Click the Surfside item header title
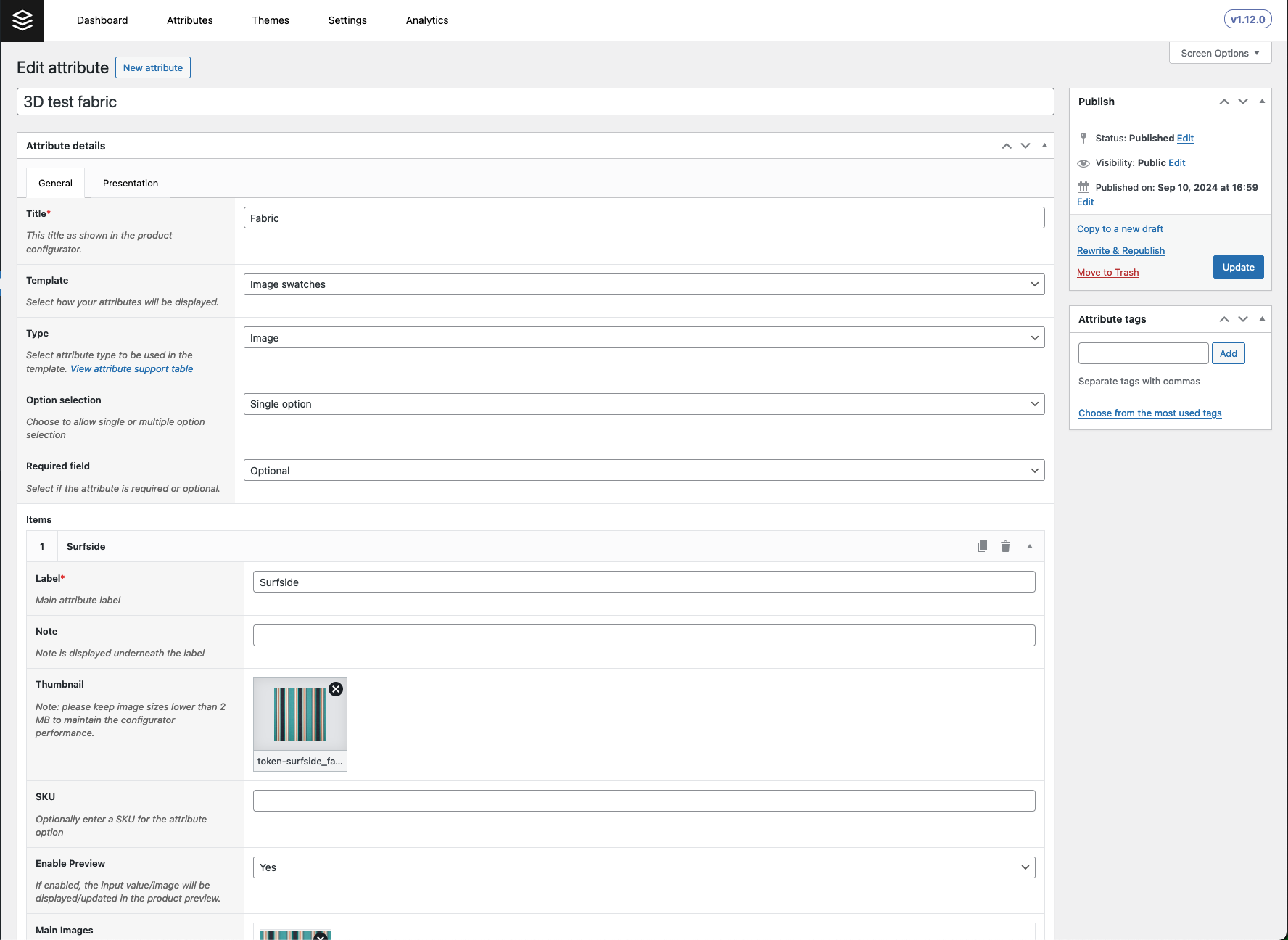This screenshot has height=940, width=1288. coord(86,546)
